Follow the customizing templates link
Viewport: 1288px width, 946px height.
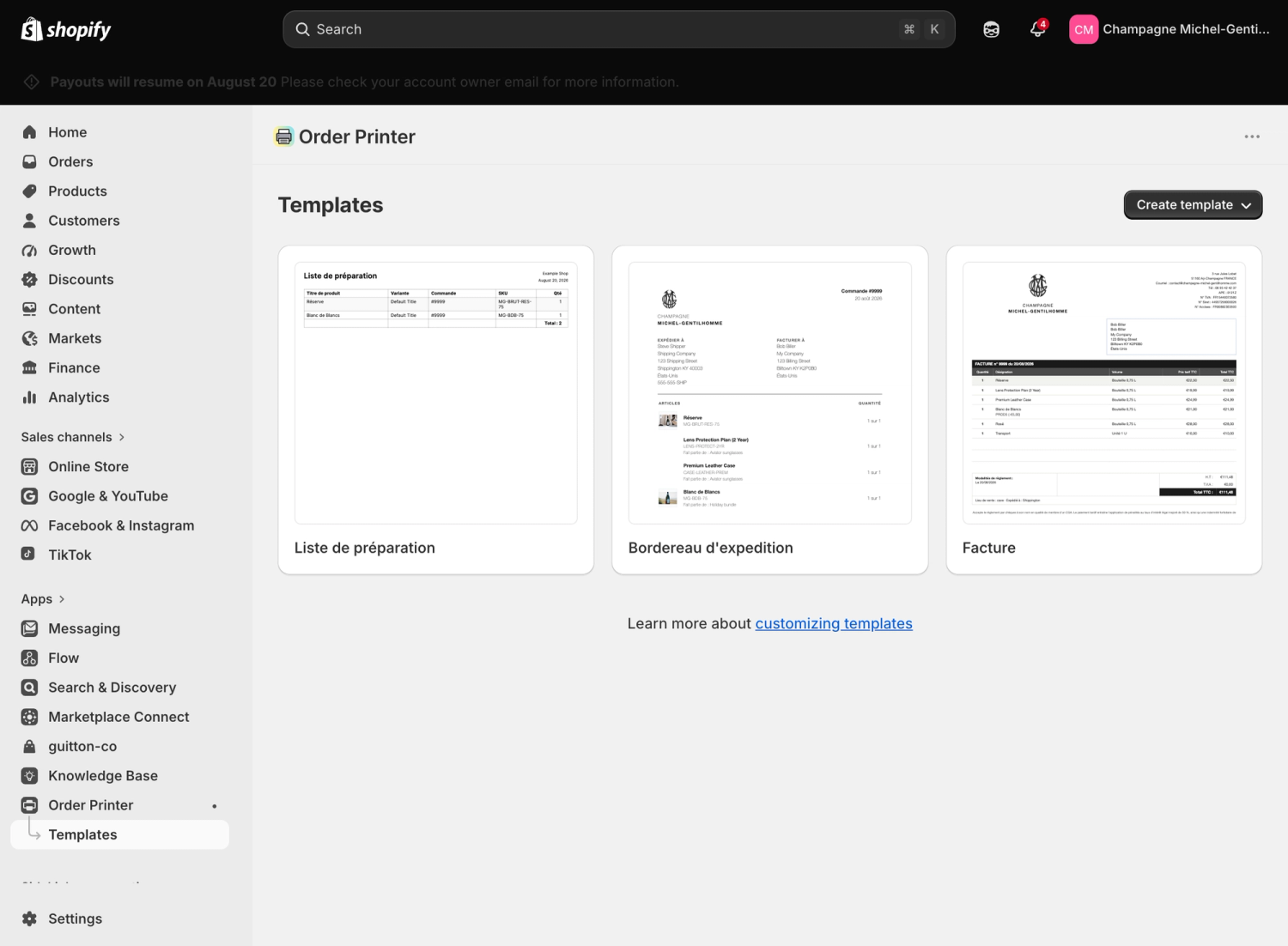(x=834, y=623)
